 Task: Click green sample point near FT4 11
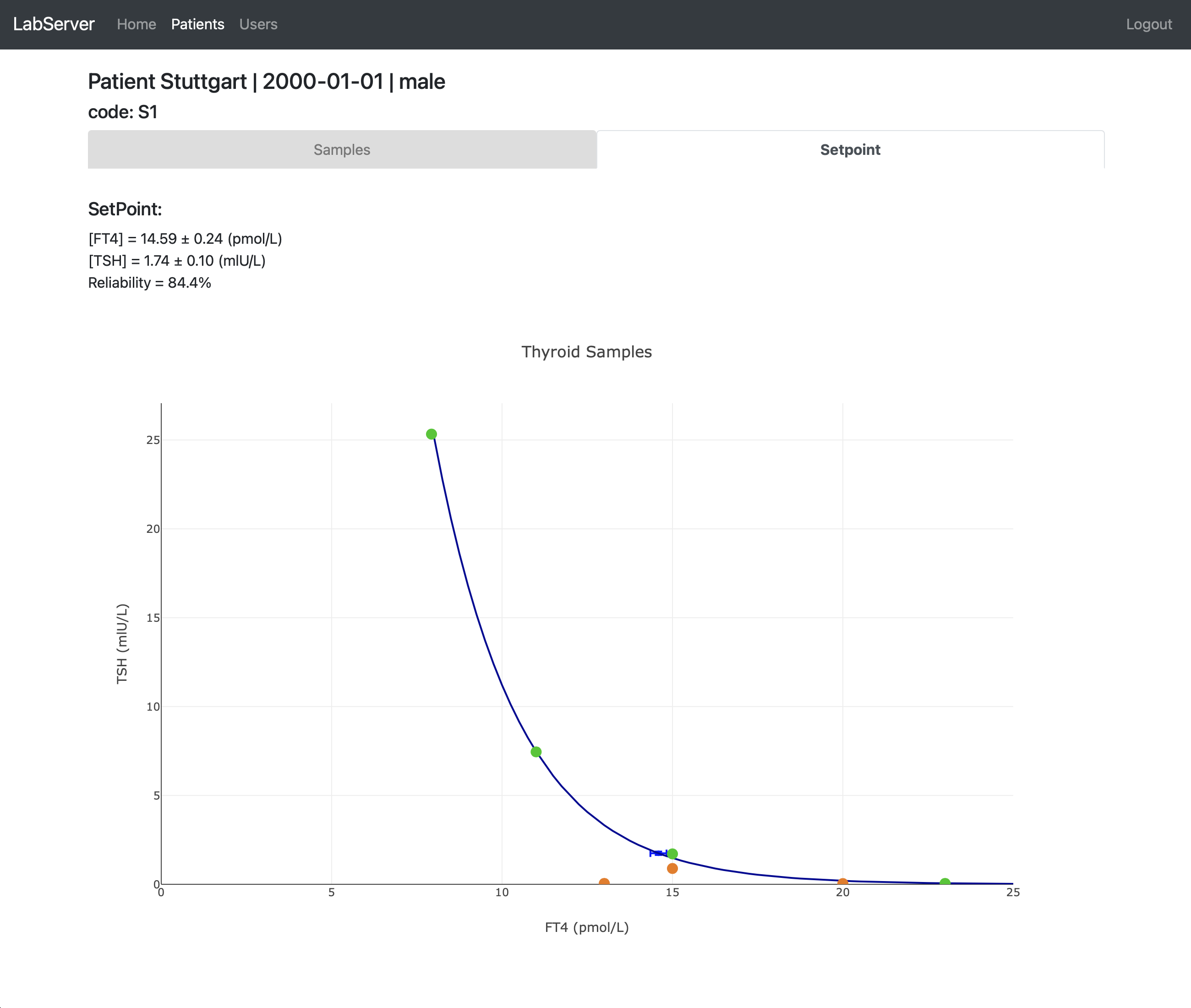click(536, 752)
